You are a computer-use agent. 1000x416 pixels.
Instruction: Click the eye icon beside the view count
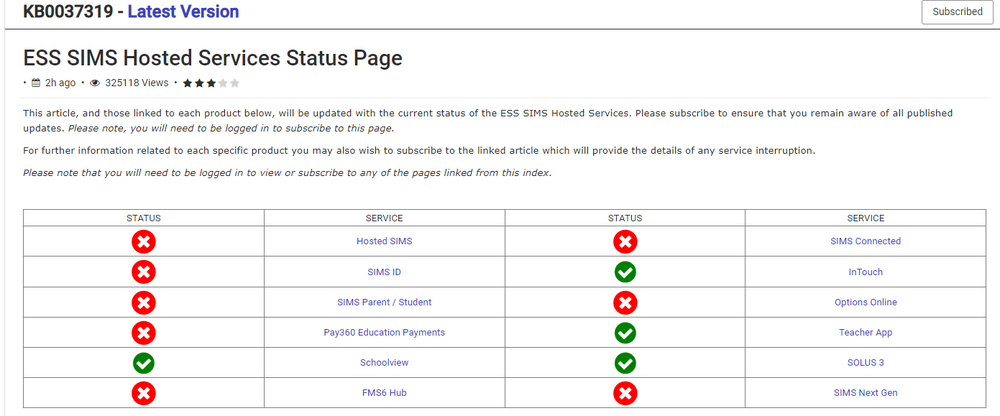tap(96, 83)
